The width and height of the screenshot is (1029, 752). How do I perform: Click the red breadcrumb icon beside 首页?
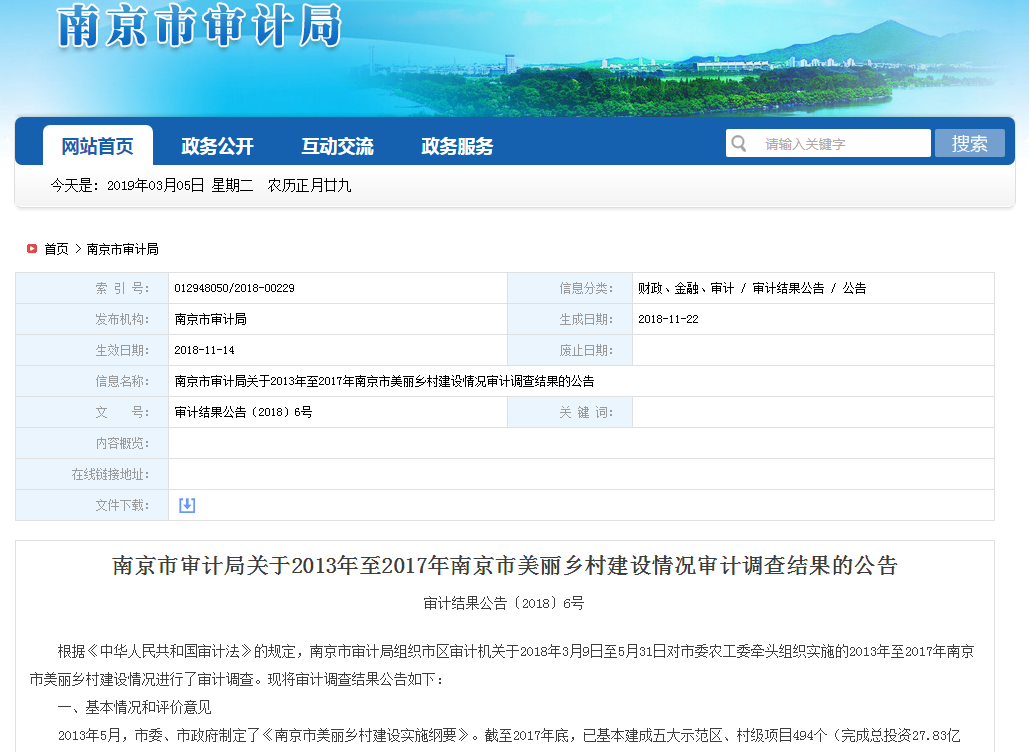tap(32, 249)
